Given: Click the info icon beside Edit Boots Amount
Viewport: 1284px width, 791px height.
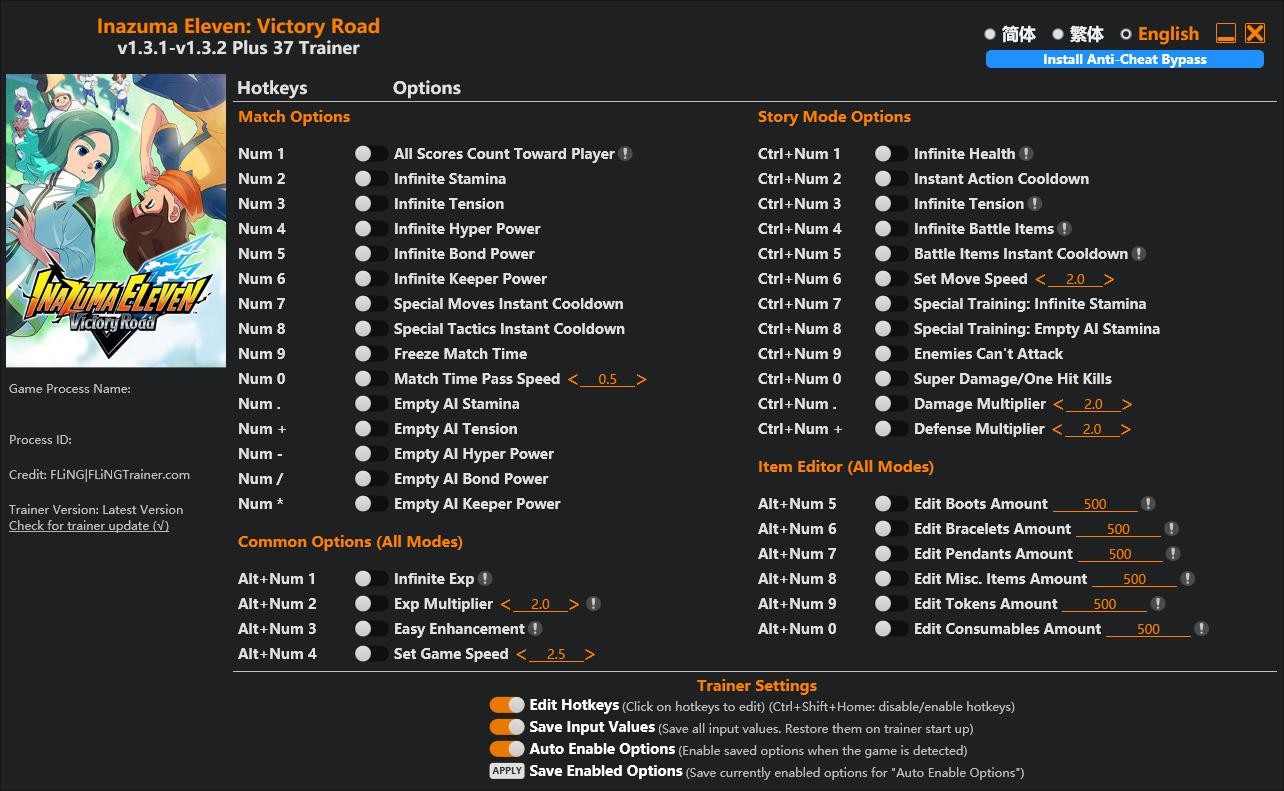Looking at the screenshot, I should 1148,504.
